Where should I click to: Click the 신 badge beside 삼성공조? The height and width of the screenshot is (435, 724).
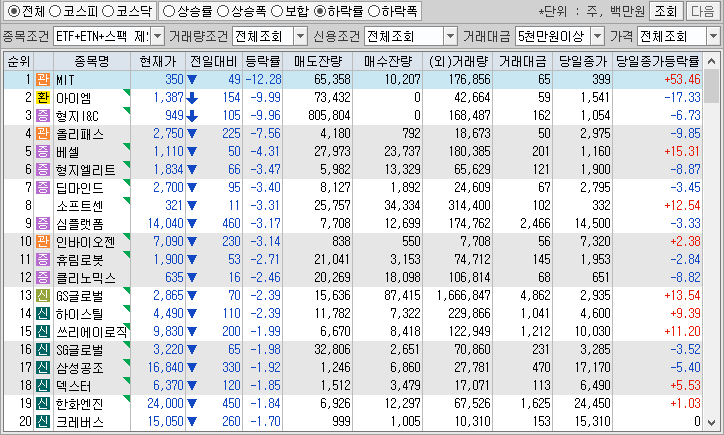(x=43, y=368)
